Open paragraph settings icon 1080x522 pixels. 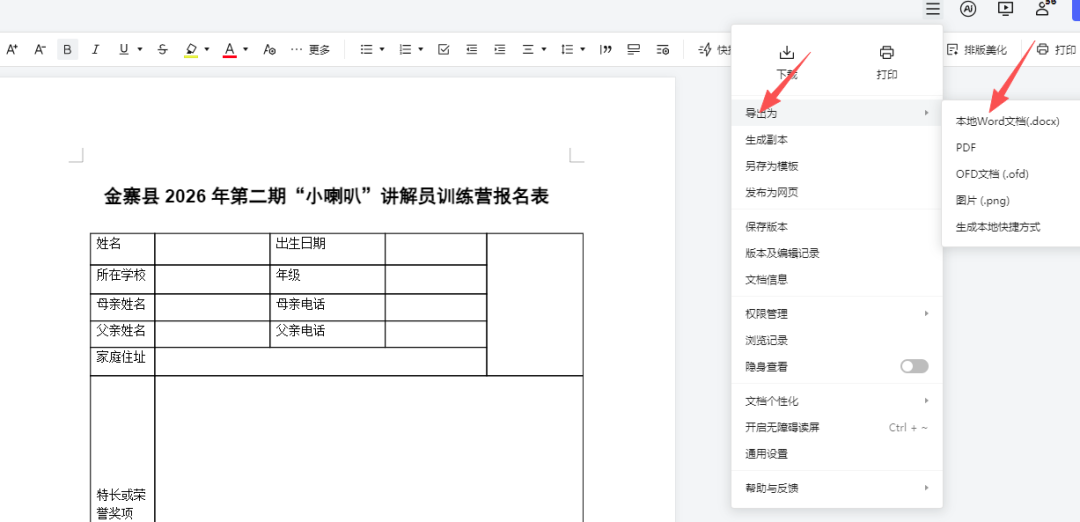point(663,50)
